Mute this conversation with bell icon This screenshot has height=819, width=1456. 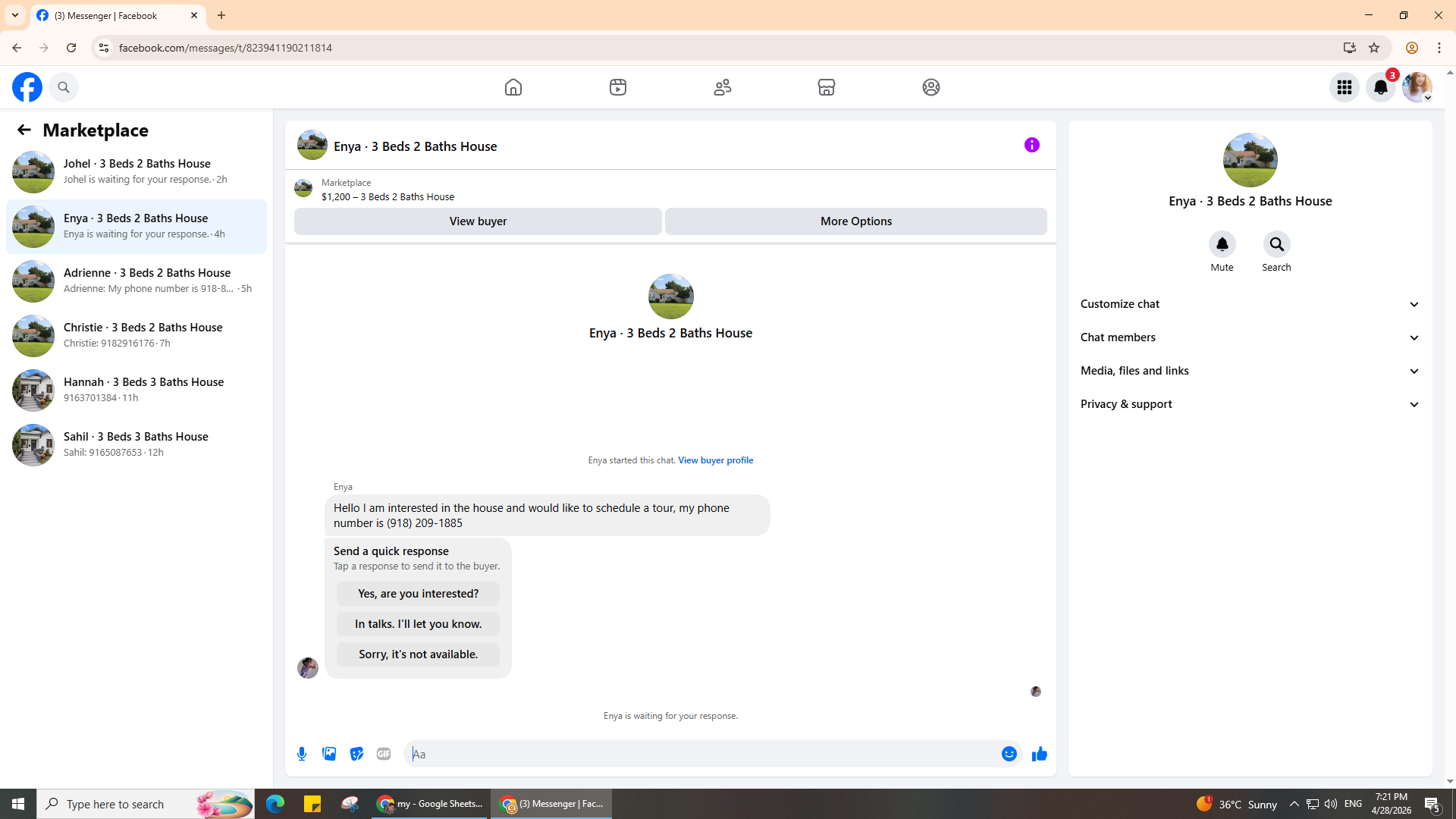click(x=1222, y=244)
